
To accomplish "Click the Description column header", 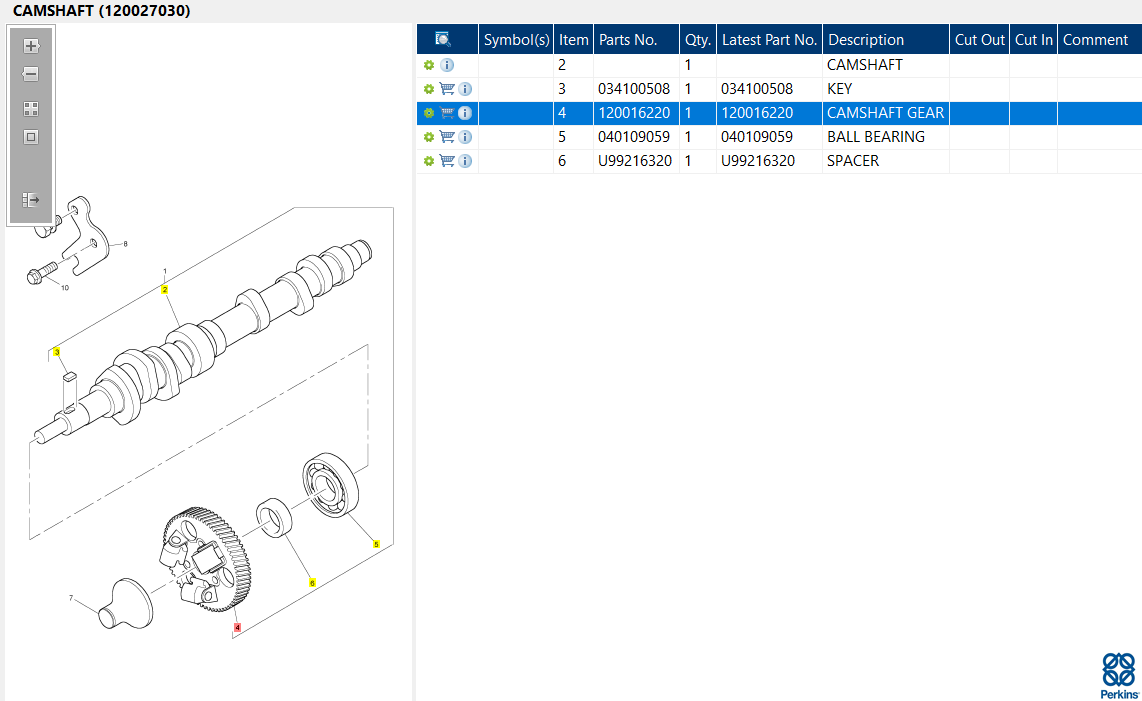I will coord(866,40).
